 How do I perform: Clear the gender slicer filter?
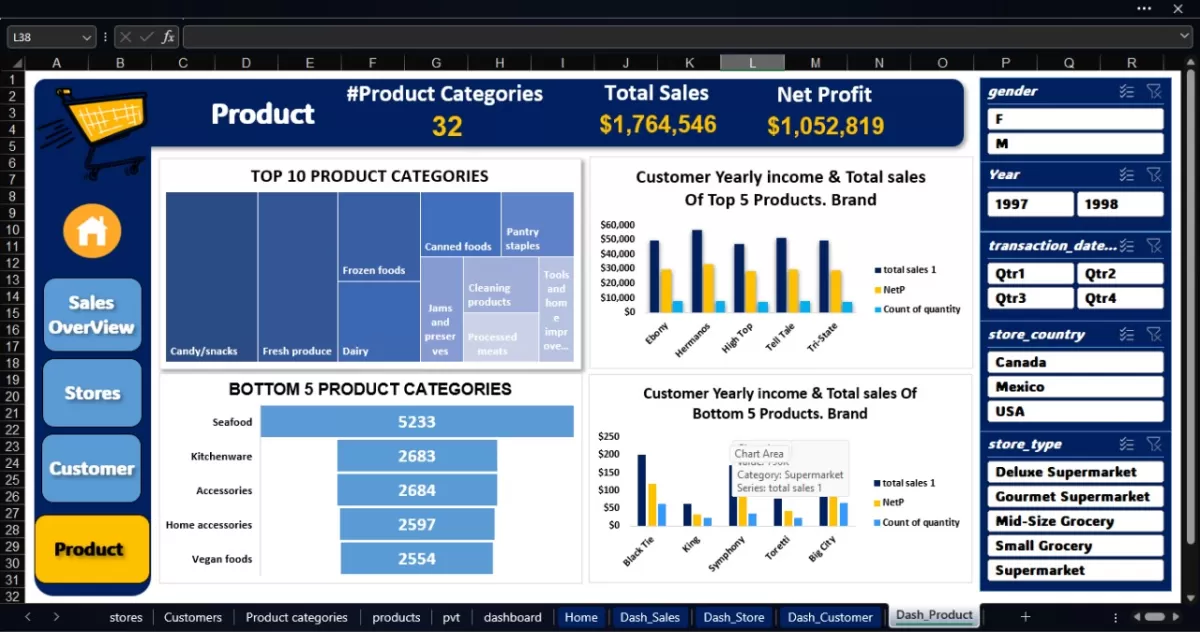1153,91
